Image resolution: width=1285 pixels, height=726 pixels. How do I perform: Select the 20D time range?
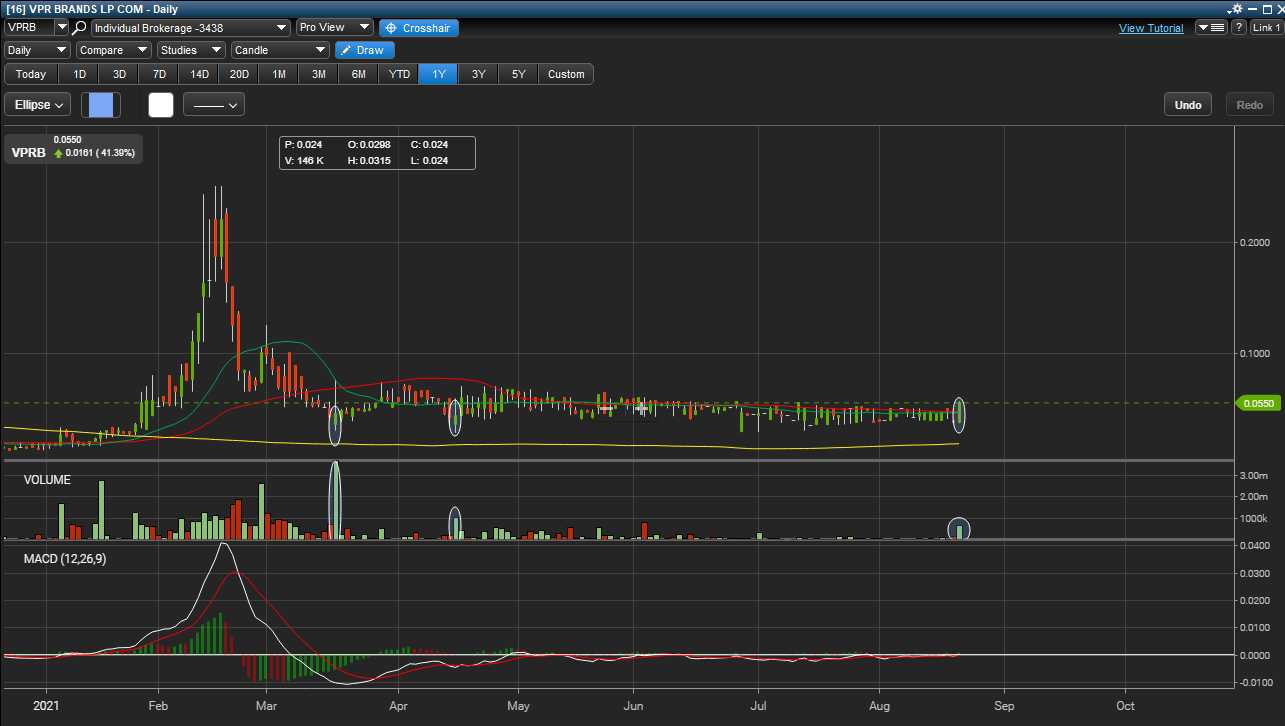point(239,74)
